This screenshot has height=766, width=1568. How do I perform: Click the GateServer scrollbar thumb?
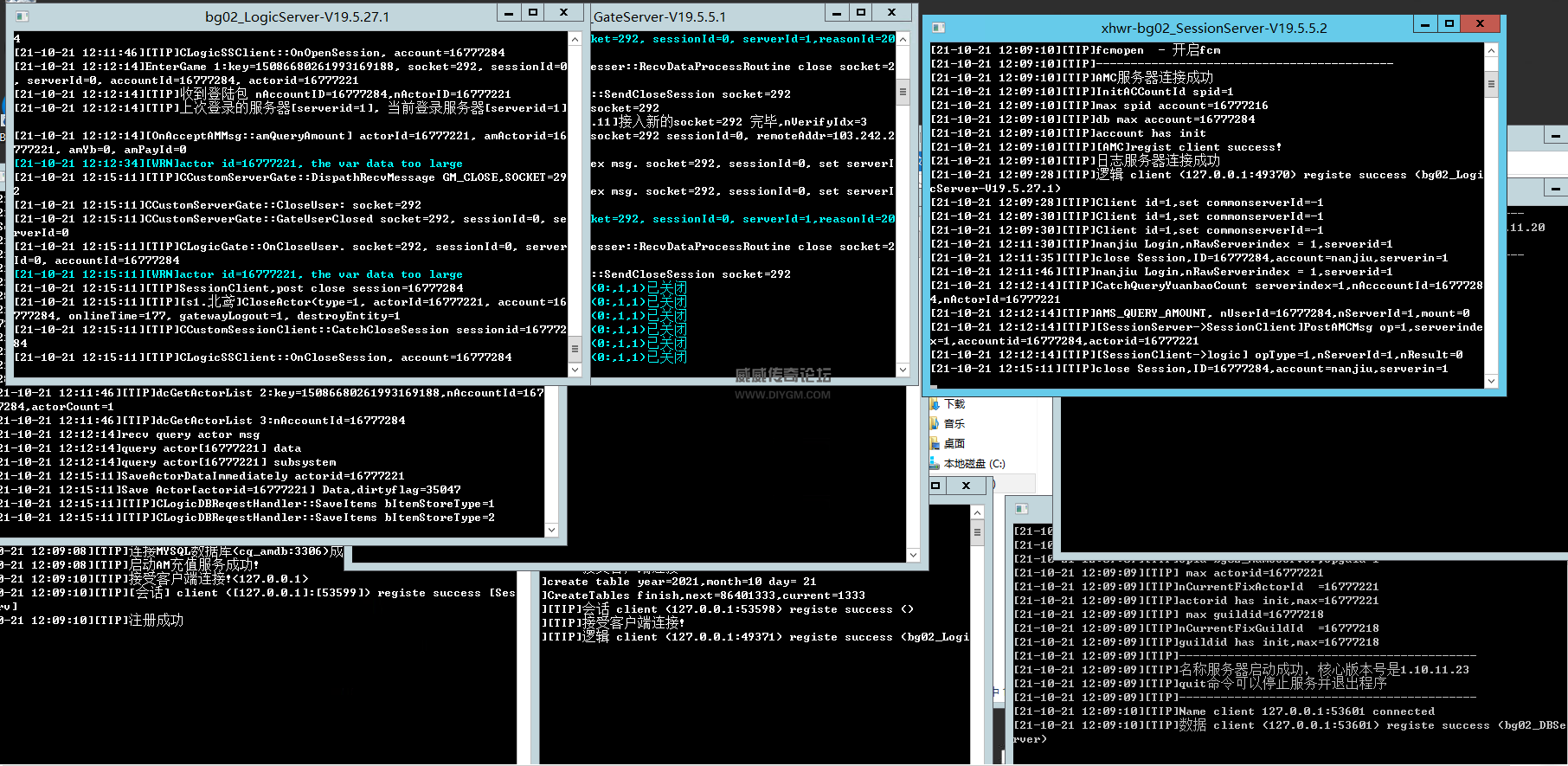903,91
